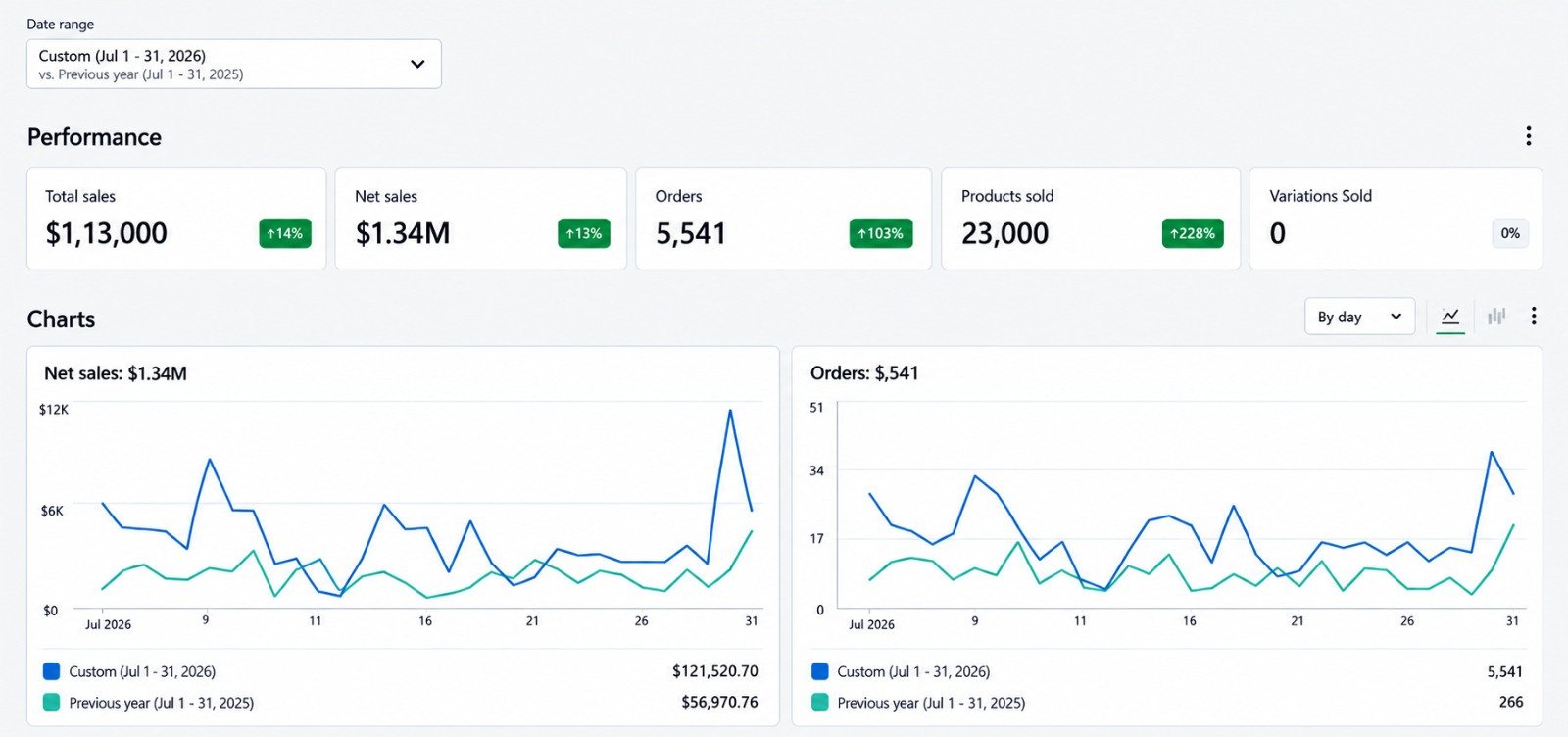This screenshot has height=737, width=1568.
Task: Click the Net sales: $1.34M chart title
Action: pyautogui.click(x=116, y=373)
